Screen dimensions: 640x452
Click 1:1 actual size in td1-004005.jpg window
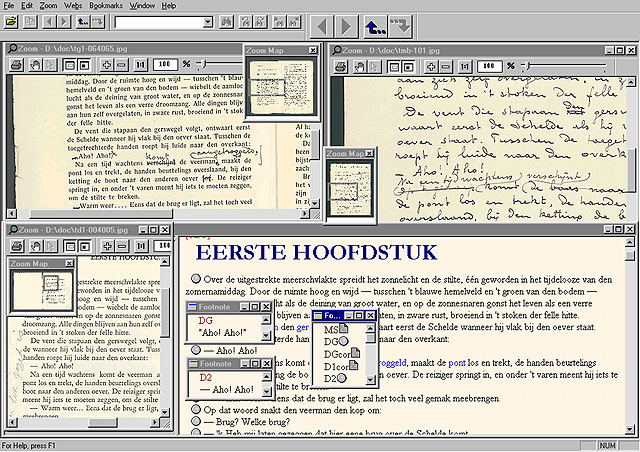click(141, 246)
